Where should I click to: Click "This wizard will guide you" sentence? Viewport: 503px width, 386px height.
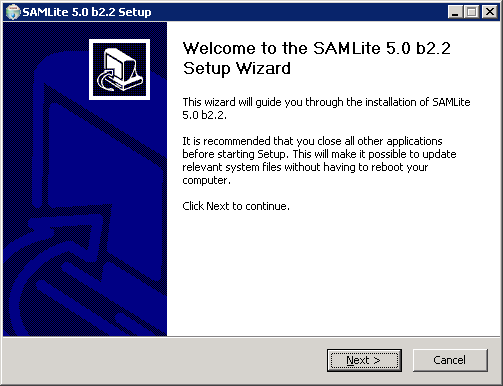pyautogui.click(x=326, y=102)
